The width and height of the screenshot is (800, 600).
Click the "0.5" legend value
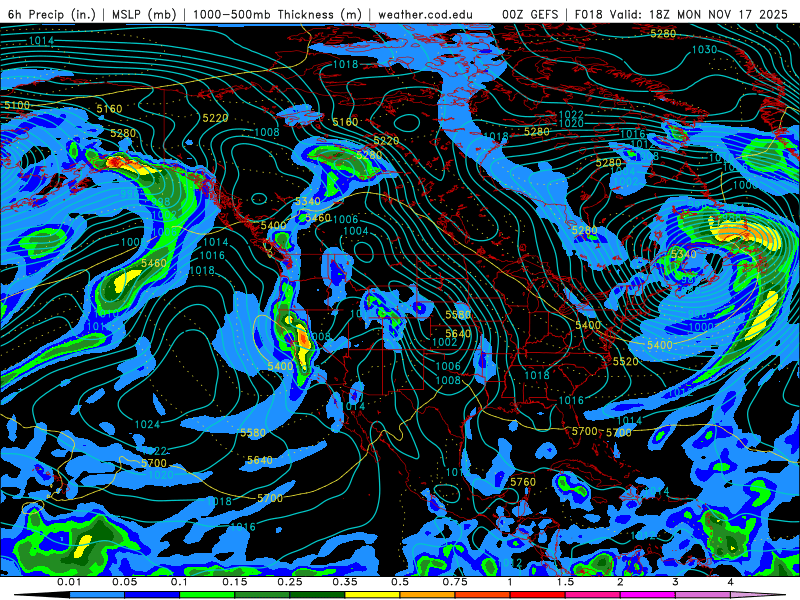click(x=400, y=582)
